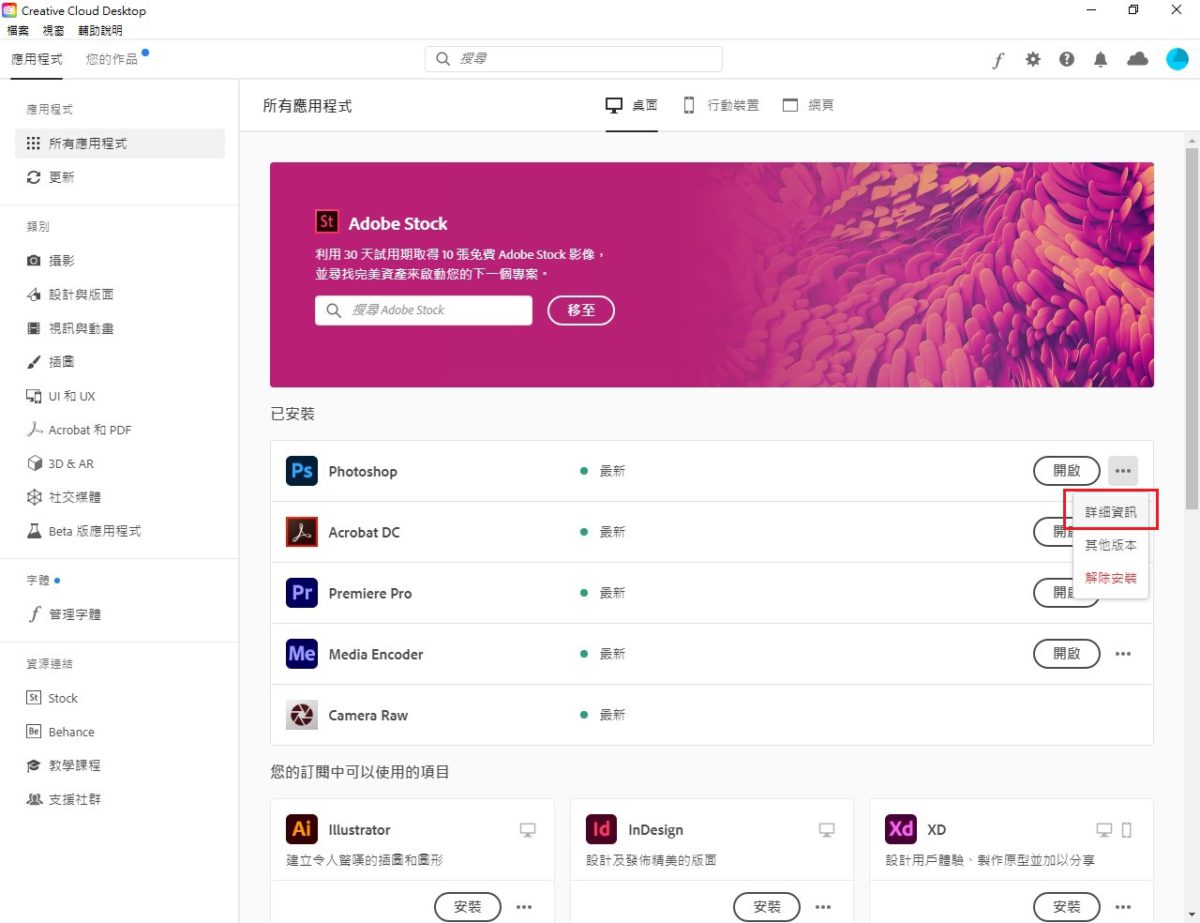Click the Adobe Stock search field
1200x923 pixels.
[x=424, y=310]
